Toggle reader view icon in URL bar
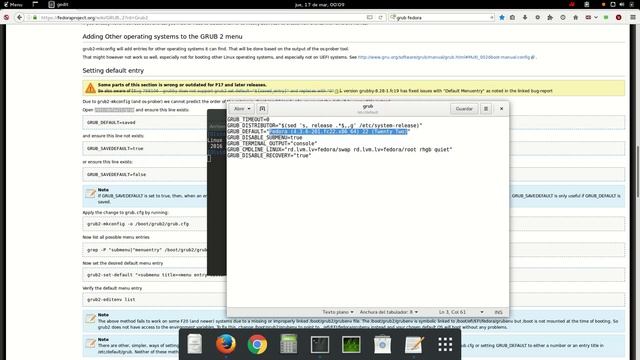This screenshot has width=640, height=360. point(369,18)
